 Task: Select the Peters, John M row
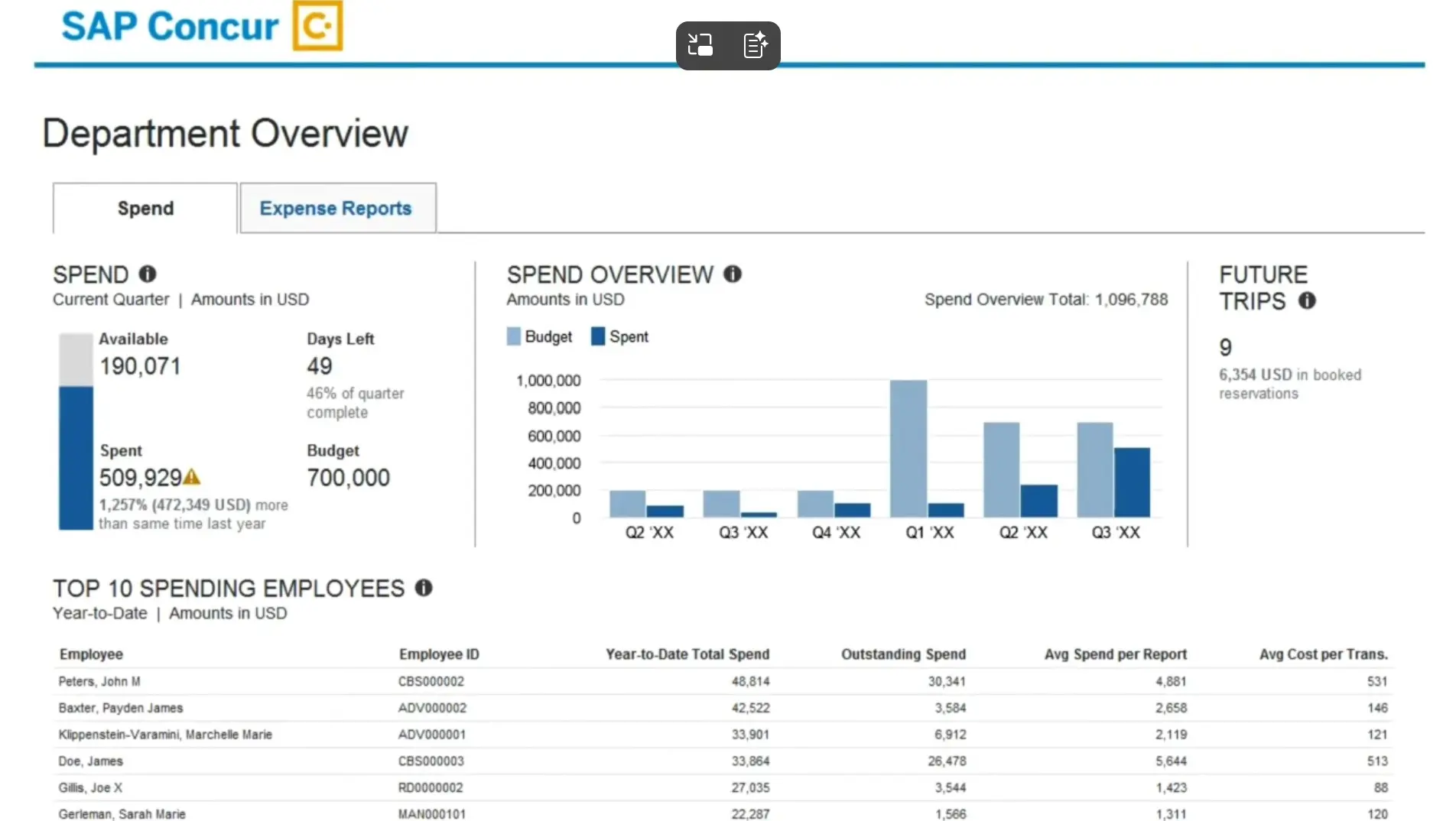click(x=99, y=681)
